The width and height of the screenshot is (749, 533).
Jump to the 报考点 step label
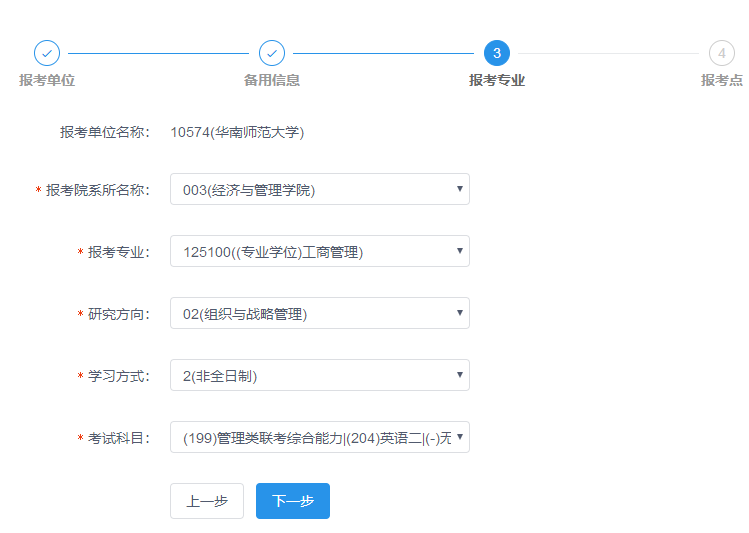click(x=722, y=80)
